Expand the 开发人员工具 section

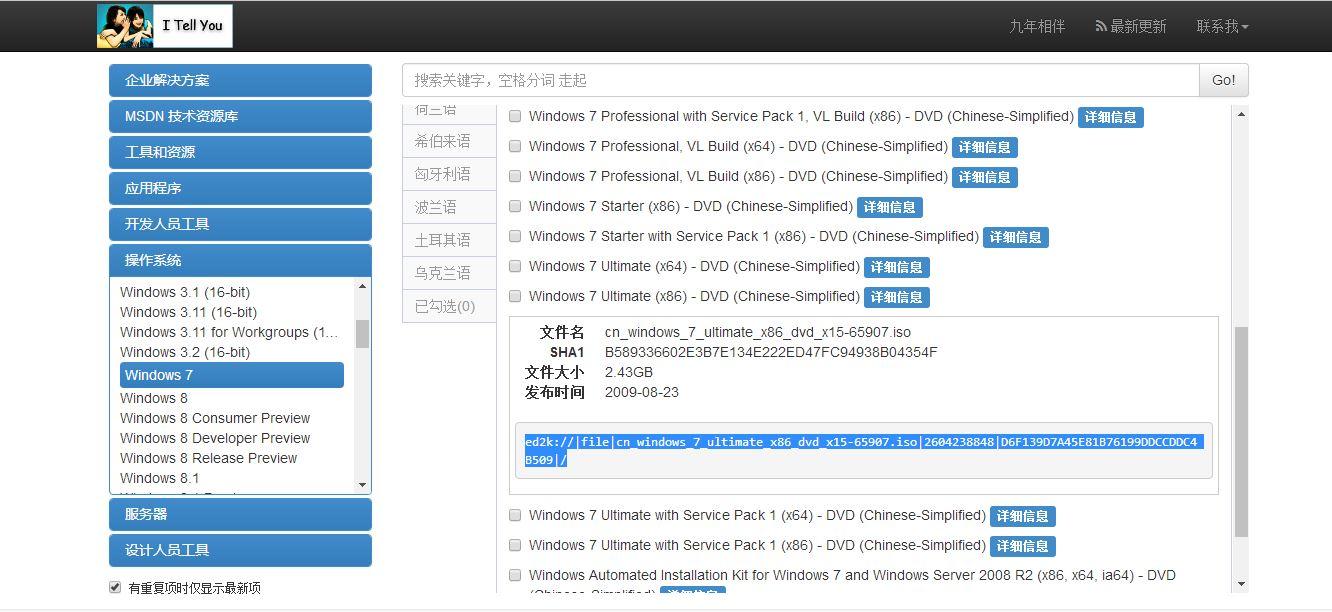(x=240, y=224)
